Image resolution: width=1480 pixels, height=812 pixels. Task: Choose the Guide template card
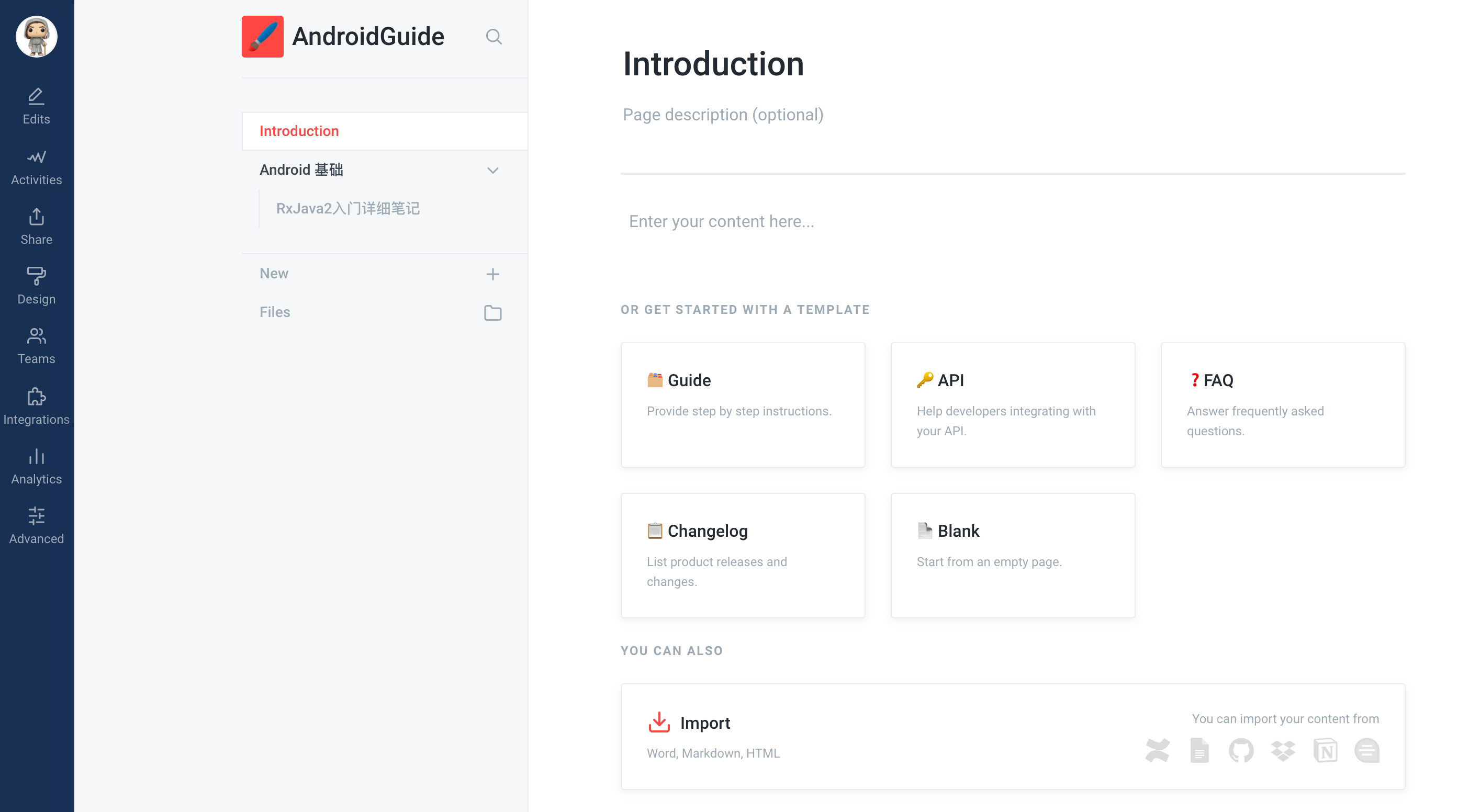pyautogui.click(x=742, y=404)
